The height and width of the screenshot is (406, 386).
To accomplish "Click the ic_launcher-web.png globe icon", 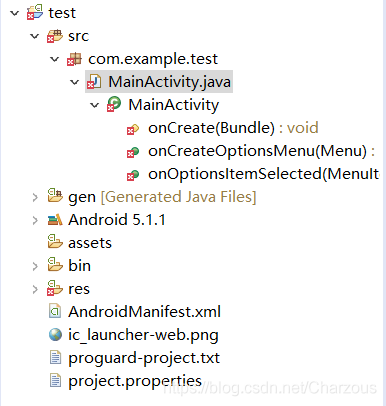I will (x=55, y=335).
